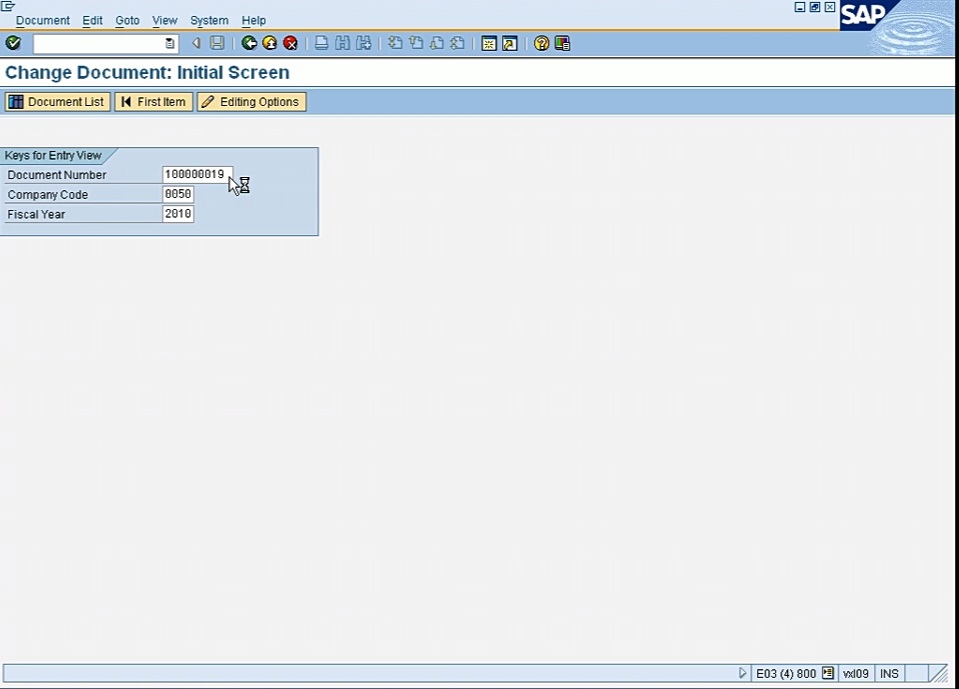Click the window resize grip in status bar
The image size is (959, 689).
[939, 674]
